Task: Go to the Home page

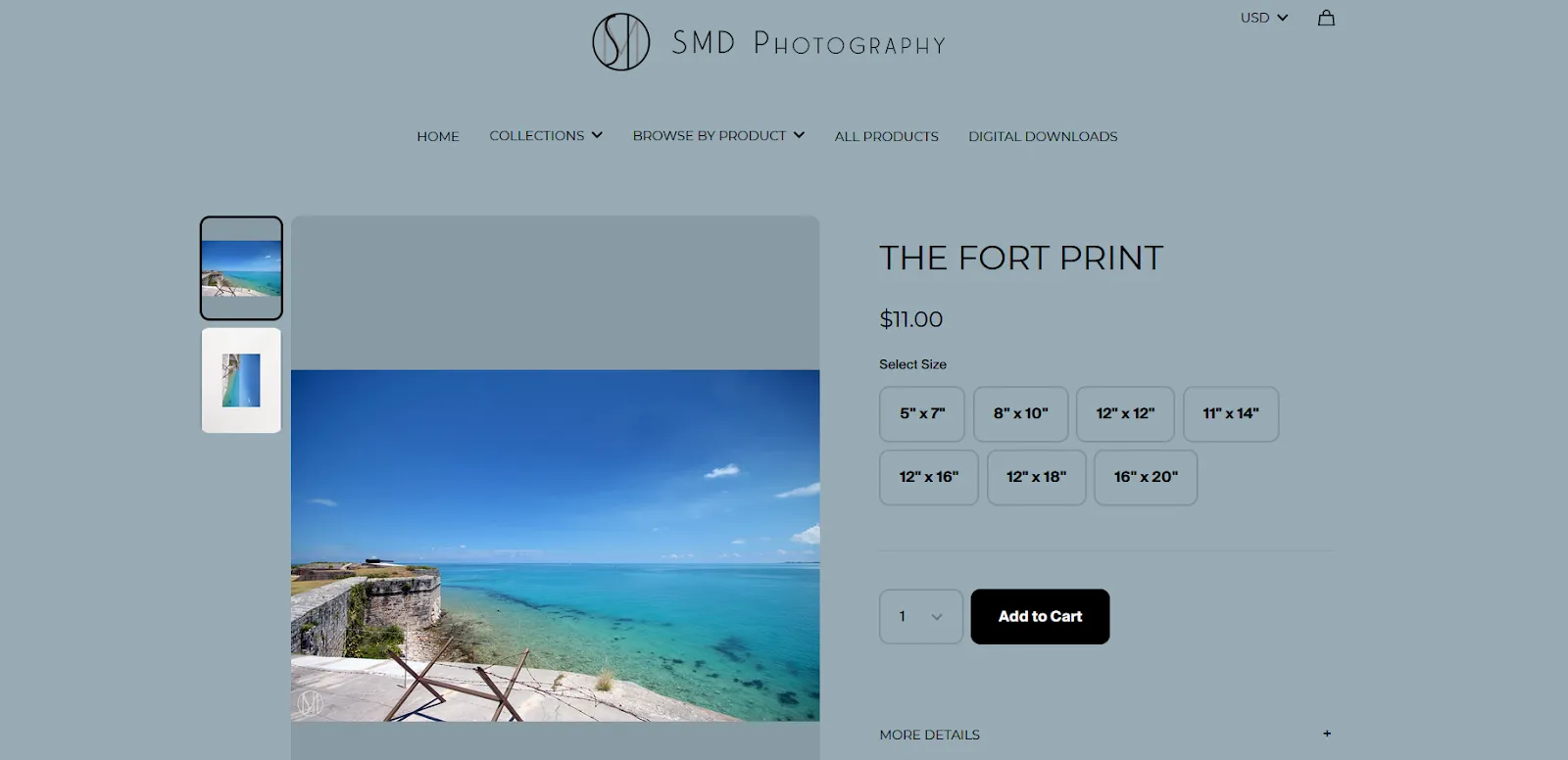Action: pos(438,136)
